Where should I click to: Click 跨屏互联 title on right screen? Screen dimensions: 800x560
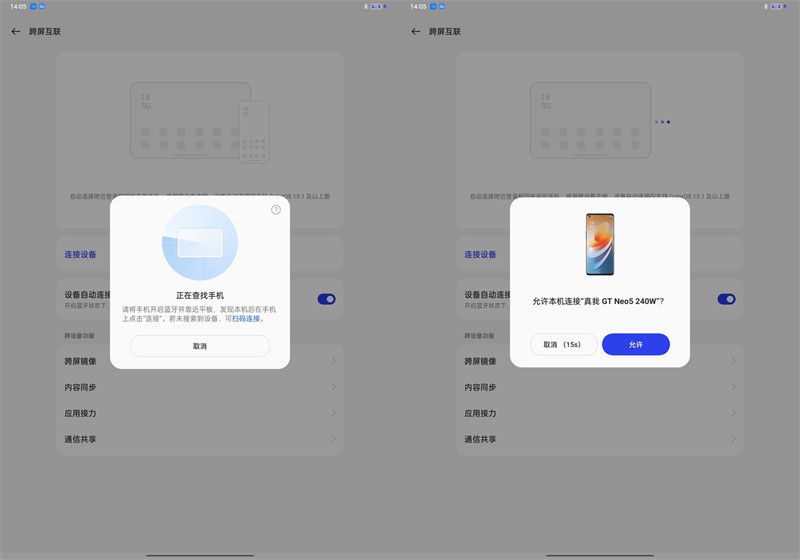445,32
